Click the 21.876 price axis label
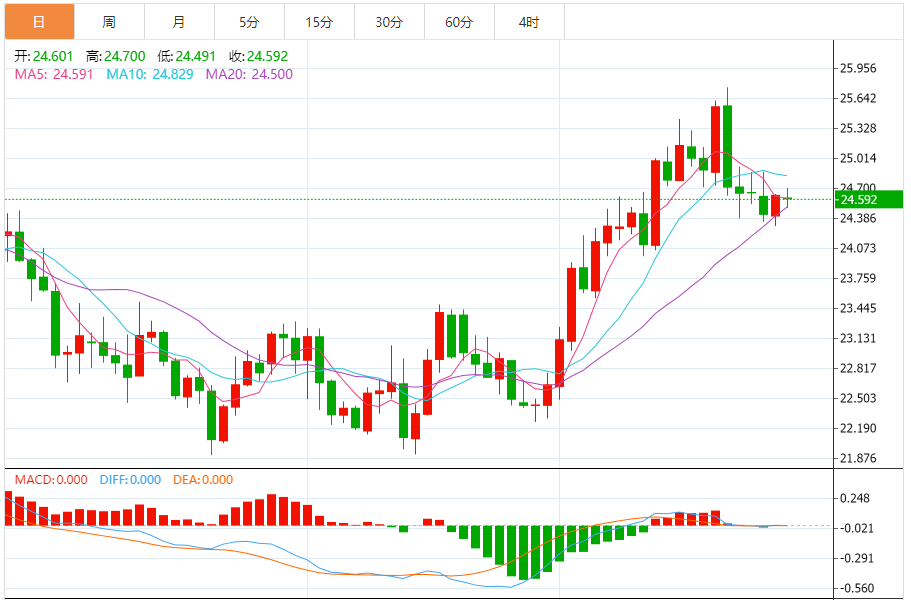This screenshot has height=600, width=911. point(858,458)
